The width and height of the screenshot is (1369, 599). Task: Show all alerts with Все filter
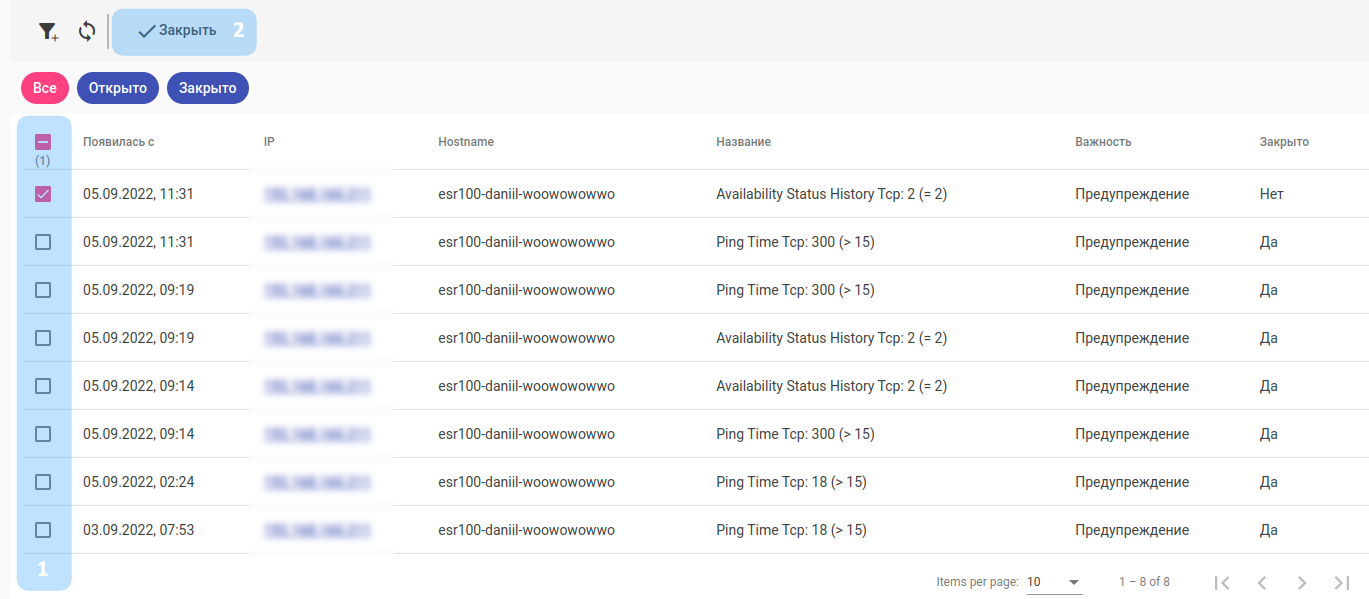[45, 88]
